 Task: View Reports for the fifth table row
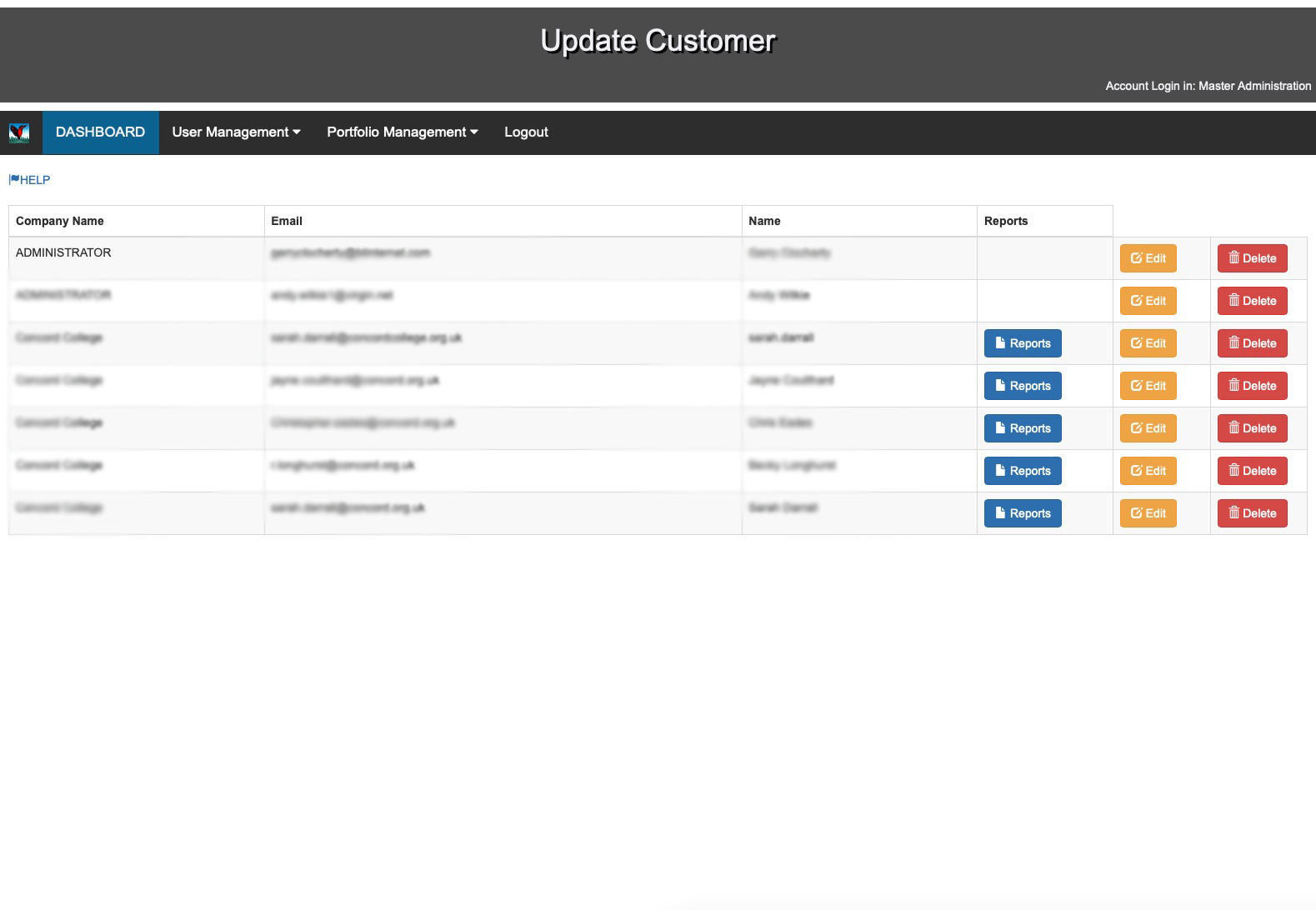[x=1023, y=428]
